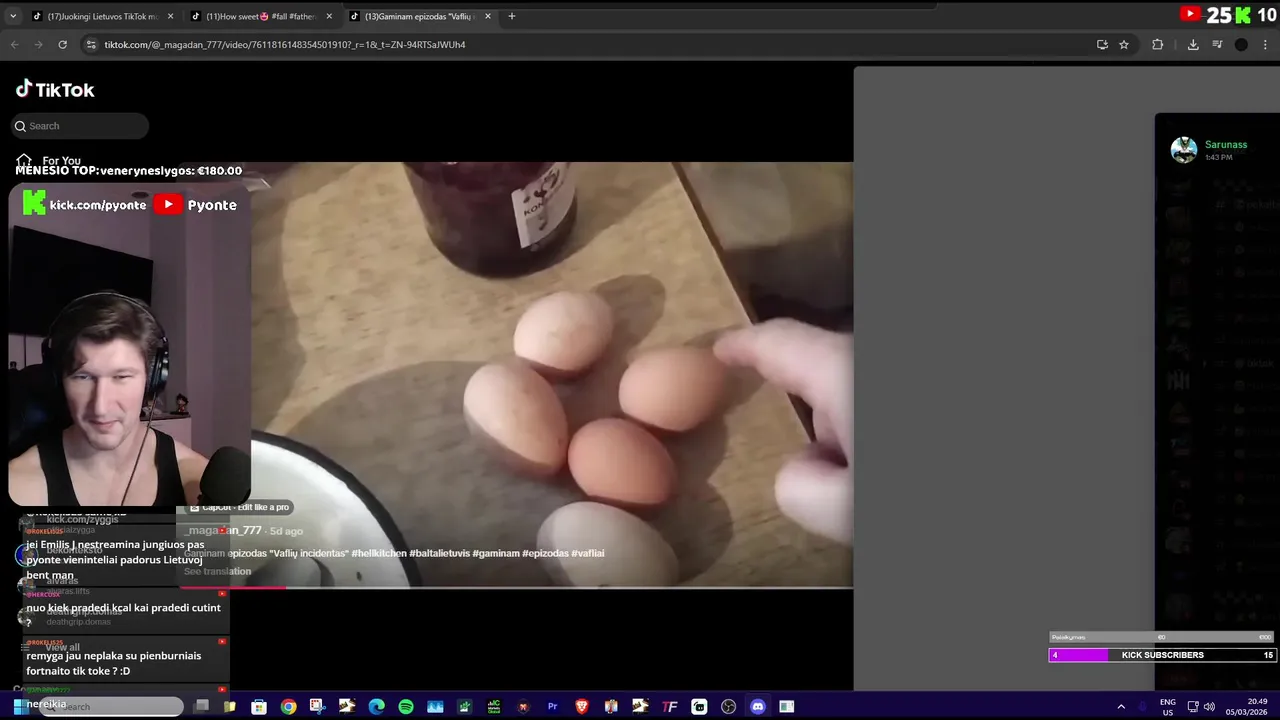The width and height of the screenshot is (1280, 720).
Task: Close the 'Gaminam epizodas' tab
Action: [x=488, y=16]
